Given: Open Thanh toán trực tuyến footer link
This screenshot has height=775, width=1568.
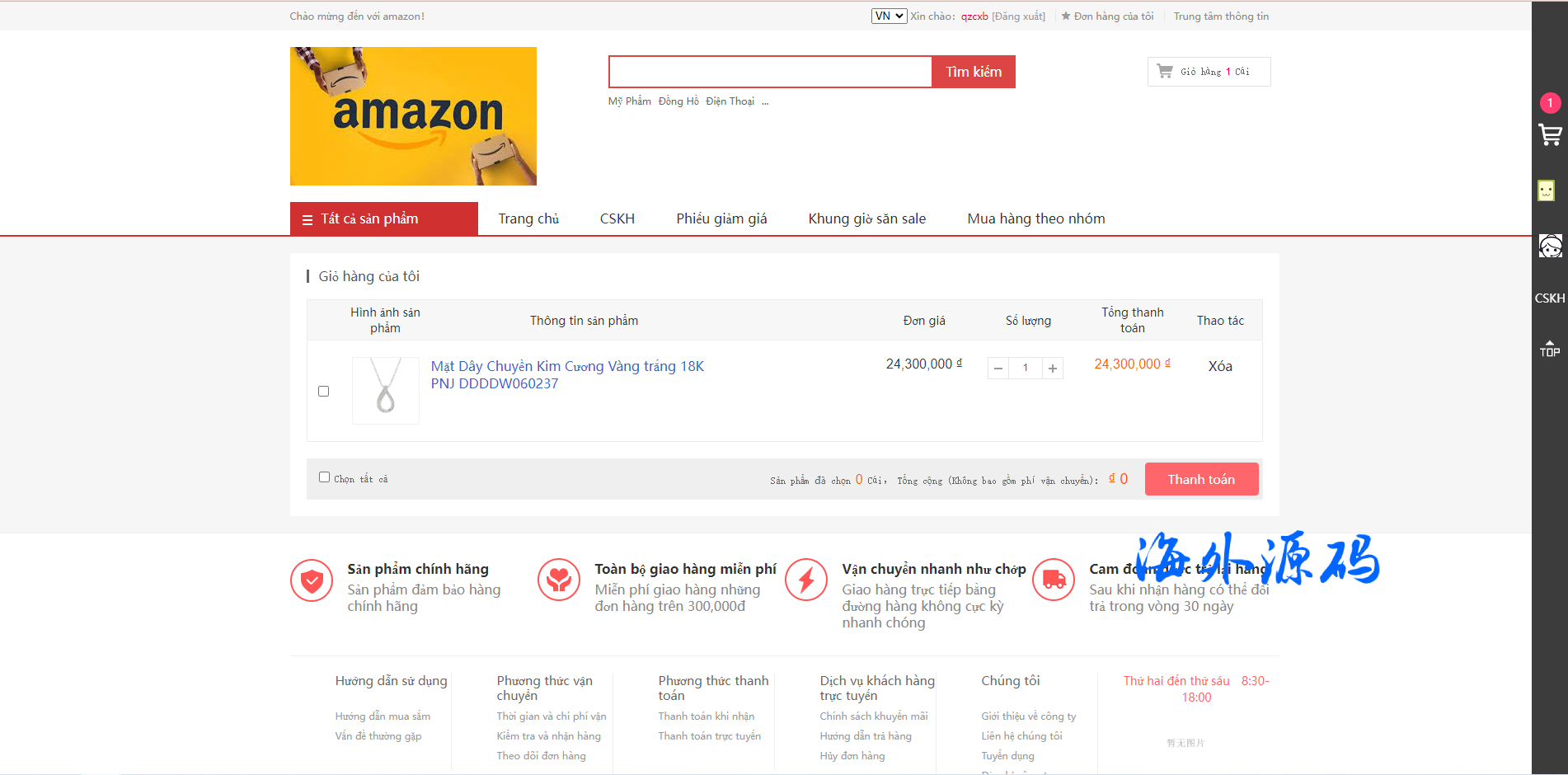Looking at the screenshot, I should (710, 736).
